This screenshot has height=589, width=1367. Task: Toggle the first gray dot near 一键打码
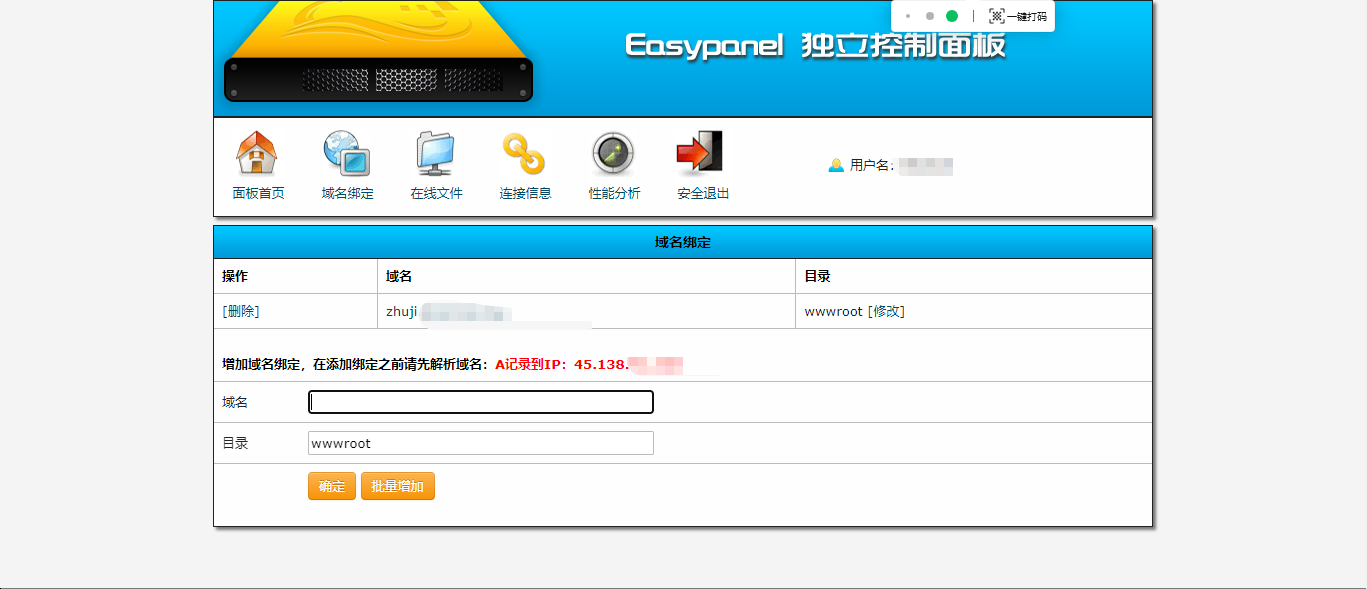(908, 16)
